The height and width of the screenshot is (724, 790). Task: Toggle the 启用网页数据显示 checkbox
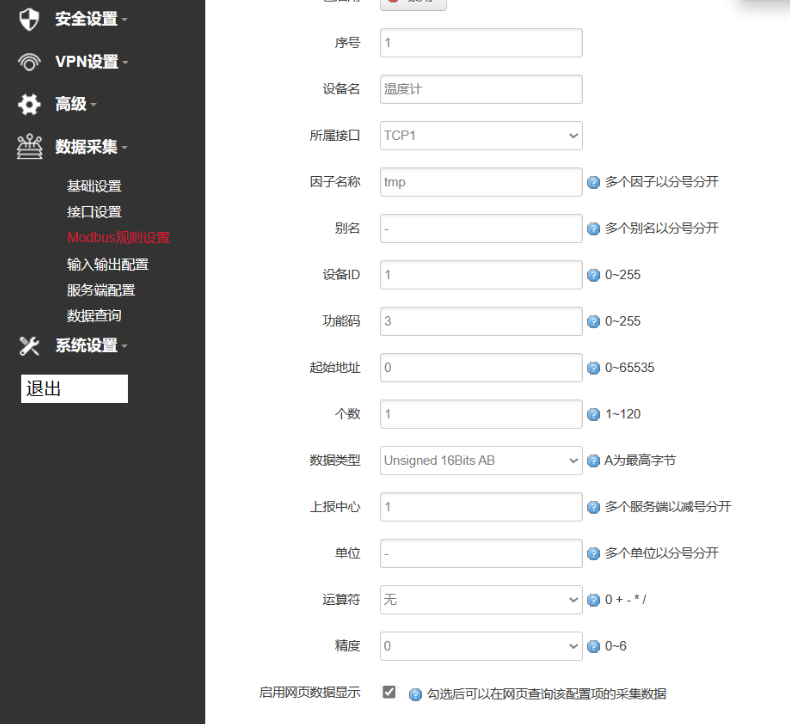[x=389, y=692]
